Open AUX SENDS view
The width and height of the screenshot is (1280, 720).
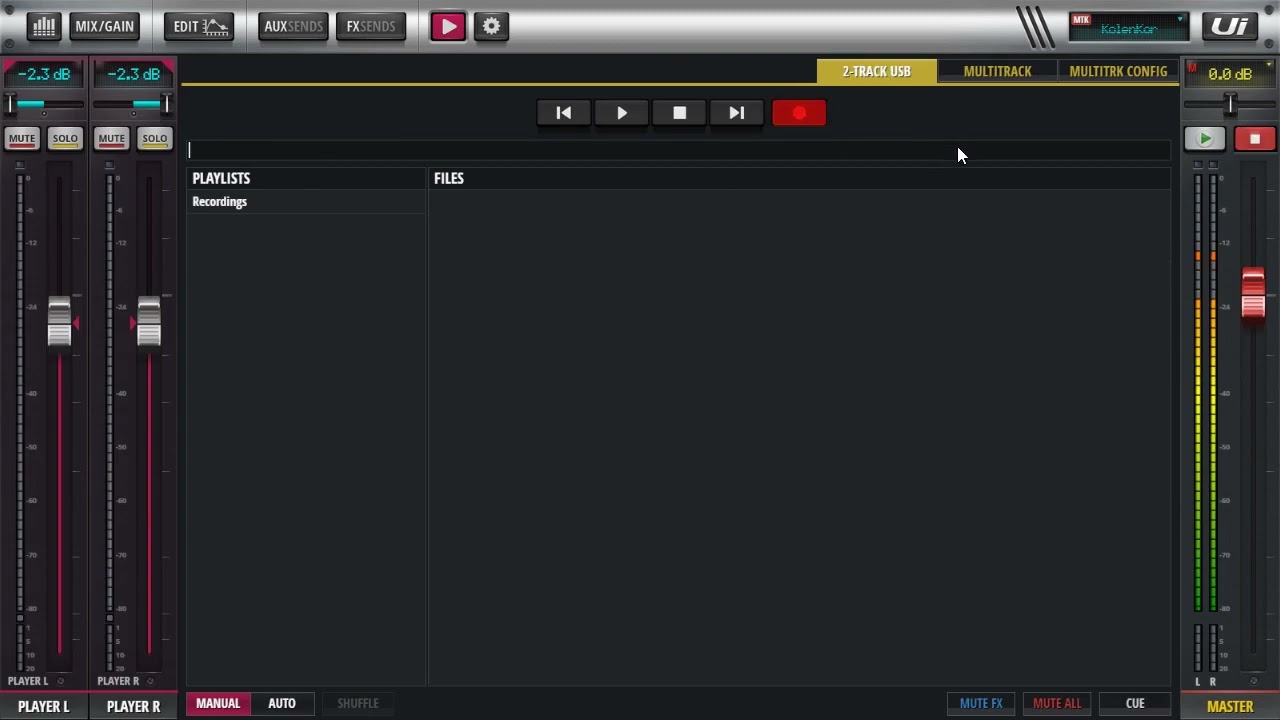pos(292,26)
